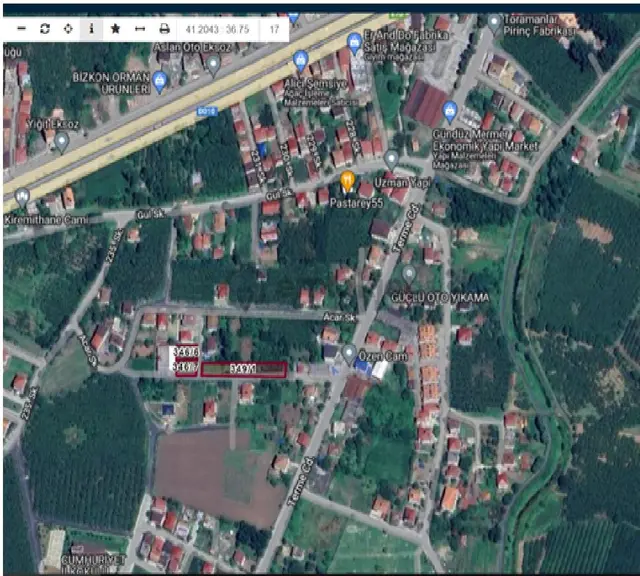640x576 pixels.
Task: Select parcel 346/7 on the map
Action: [187, 368]
